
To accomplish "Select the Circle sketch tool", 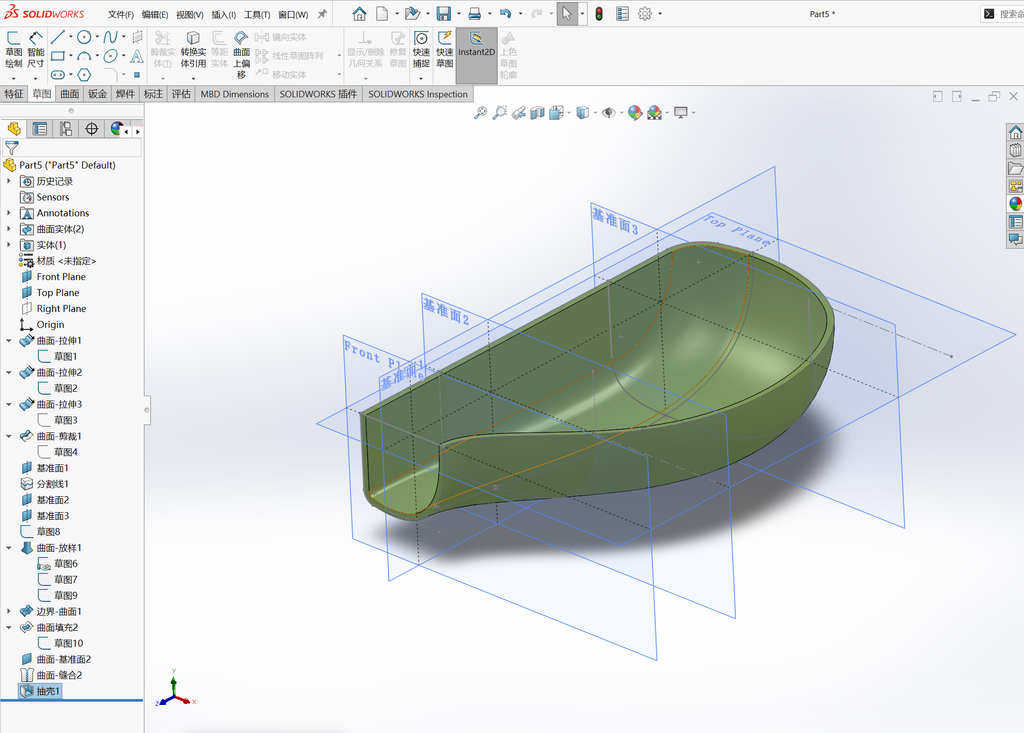I will [84, 37].
